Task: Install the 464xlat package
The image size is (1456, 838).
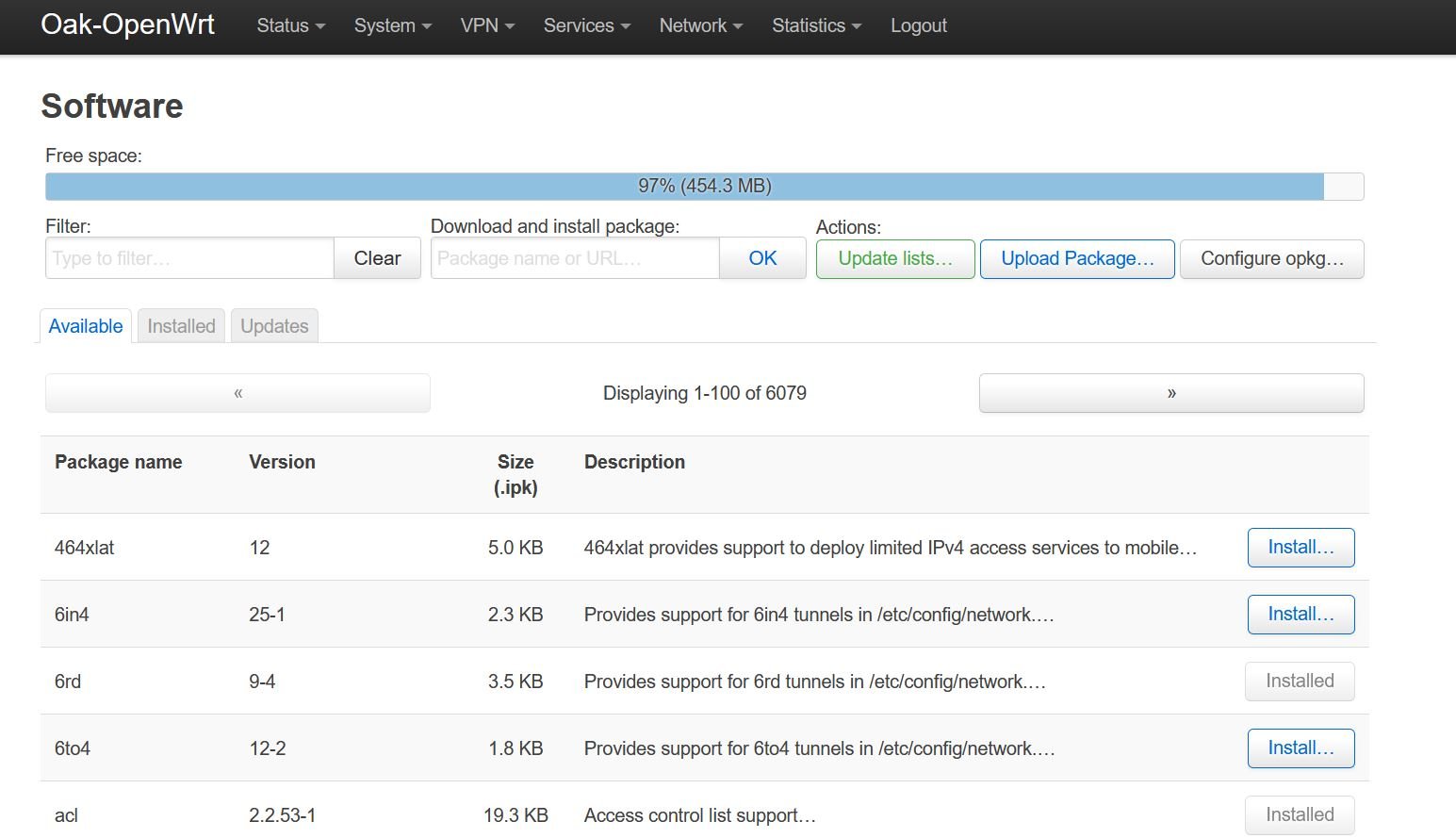Action: (x=1301, y=548)
